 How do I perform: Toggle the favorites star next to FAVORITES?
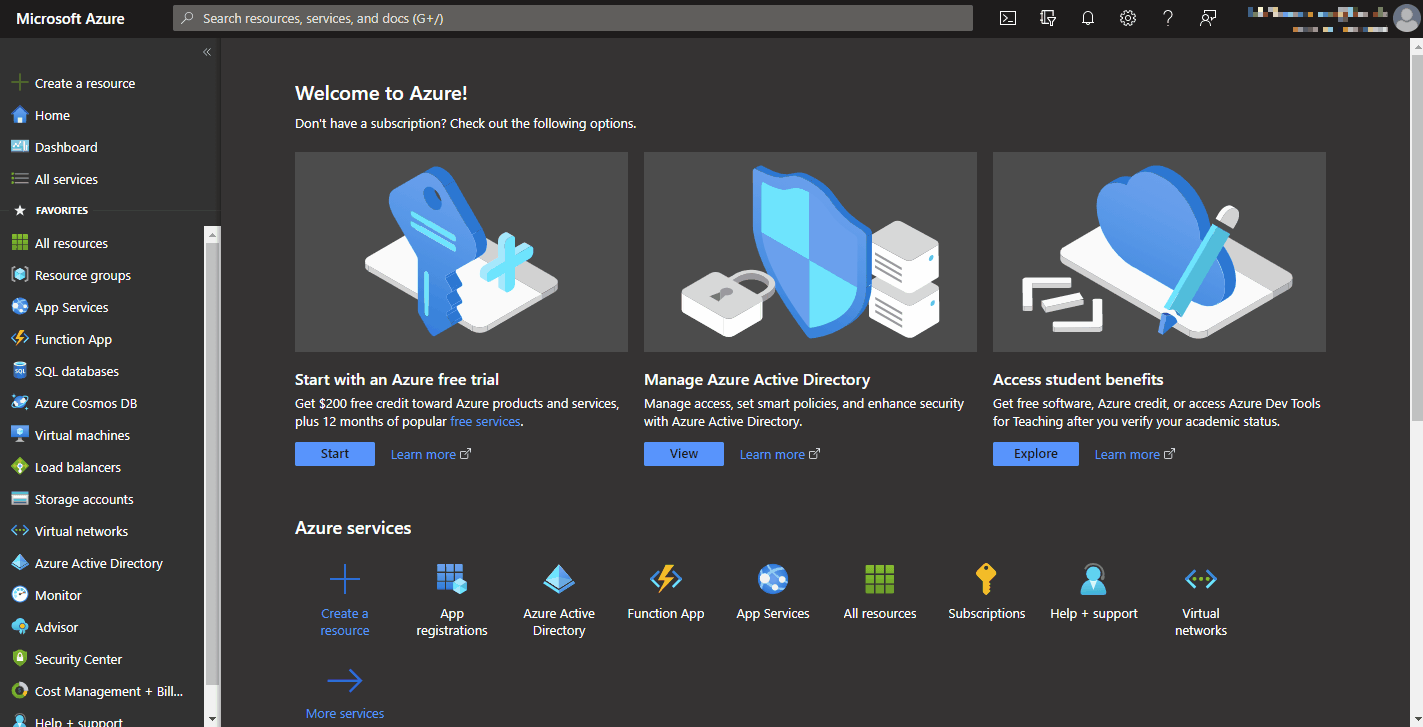click(19, 210)
